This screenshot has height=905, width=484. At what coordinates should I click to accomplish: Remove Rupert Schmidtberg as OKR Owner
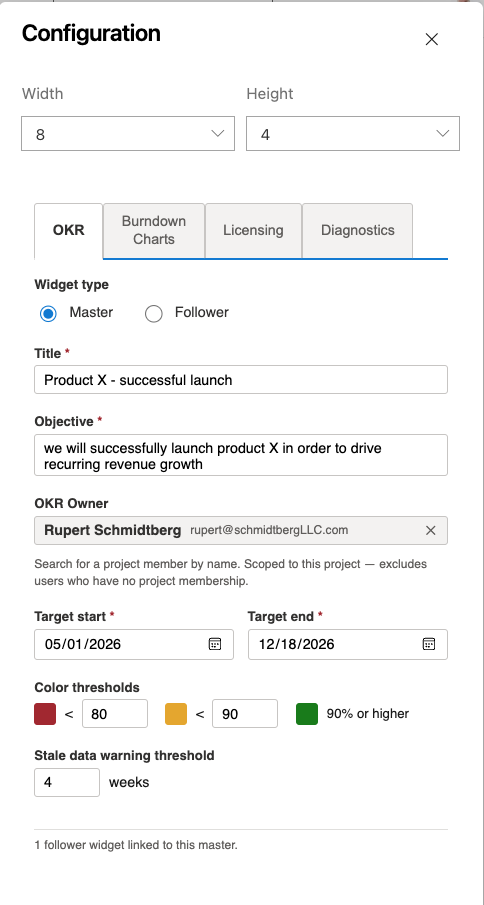[x=430, y=530]
